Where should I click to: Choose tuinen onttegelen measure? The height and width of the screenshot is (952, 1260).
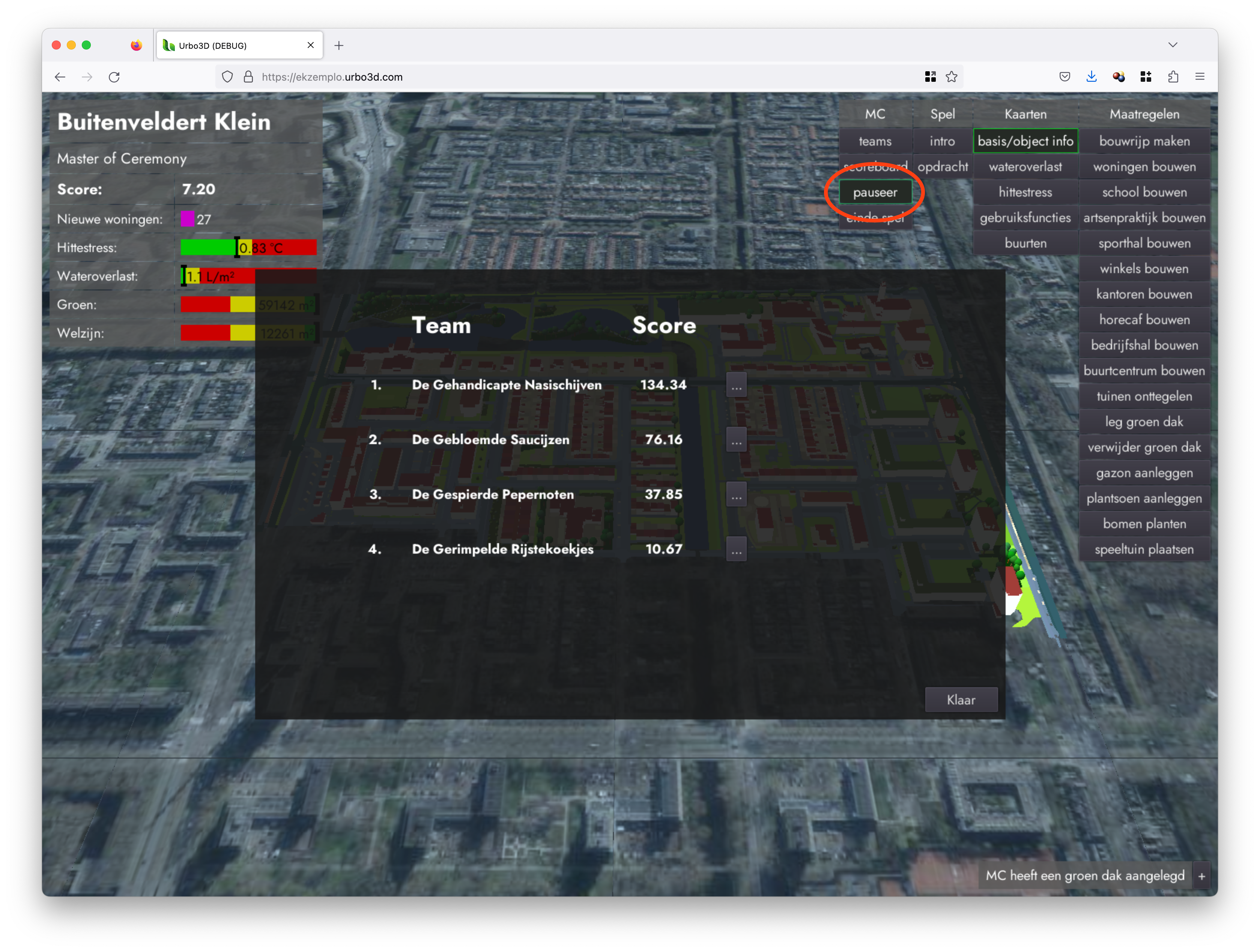pos(1144,396)
